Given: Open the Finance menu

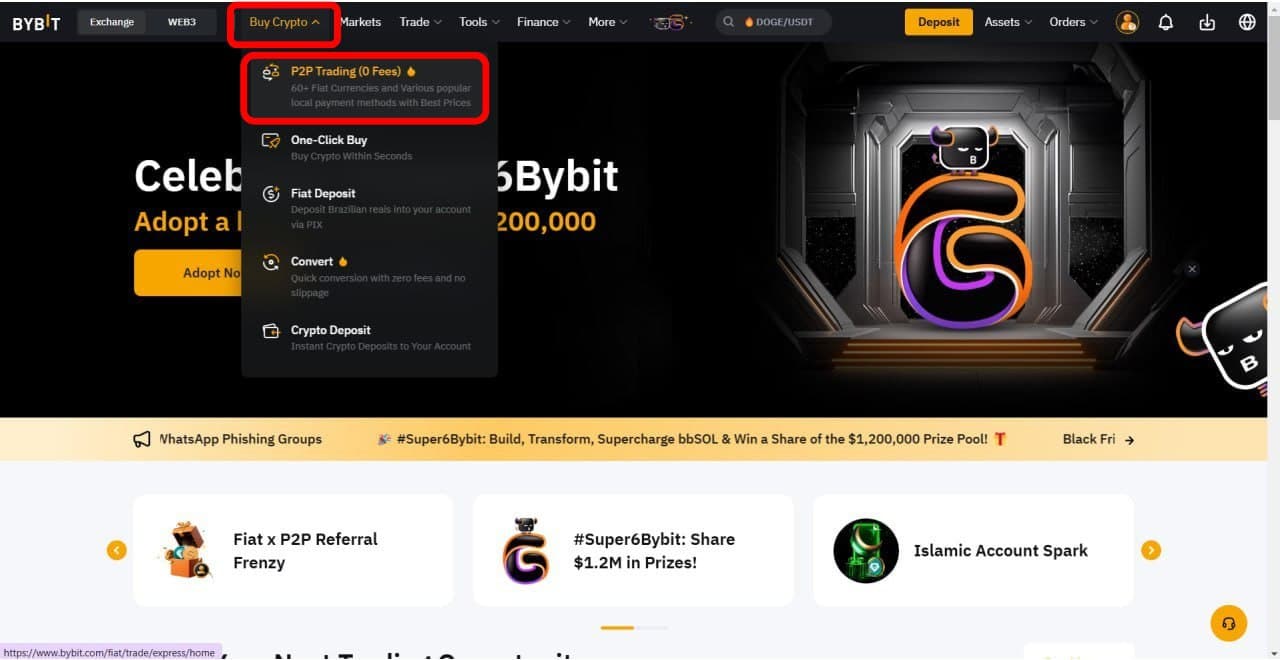Looking at the screenshot, I should click(537, 21).
